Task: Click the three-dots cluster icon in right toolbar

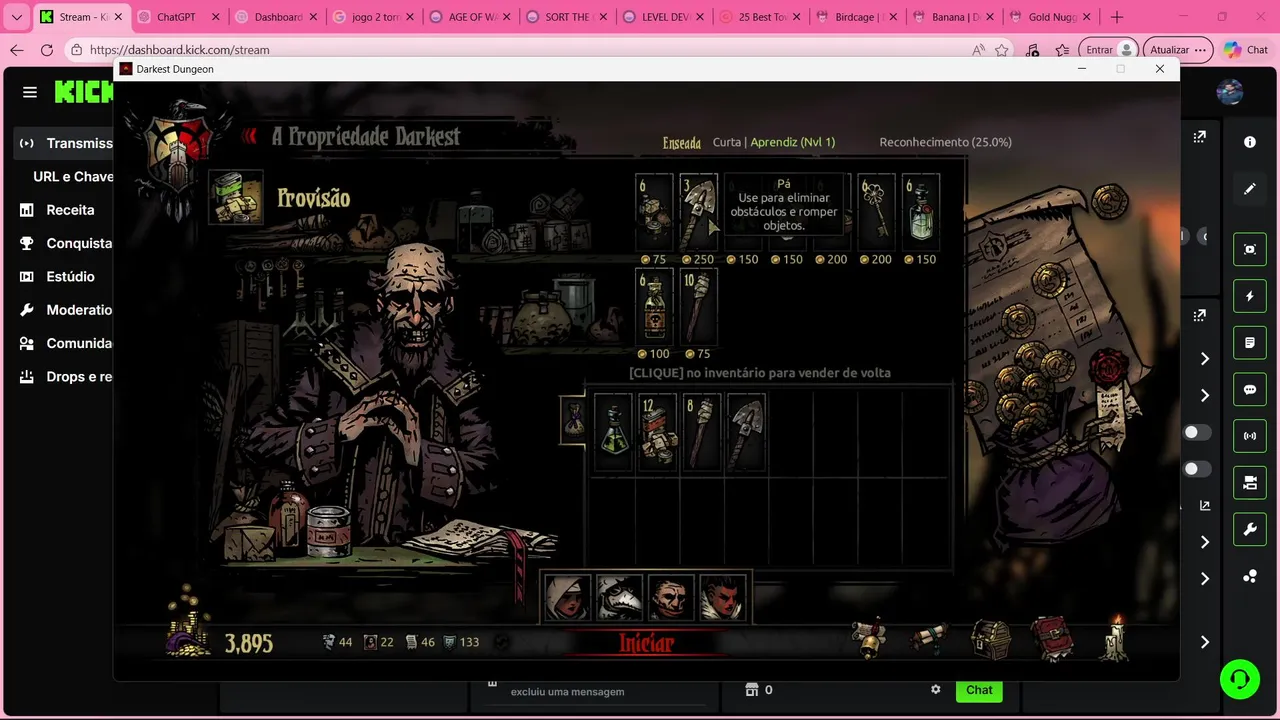Action: pyautogui.click(x=1250, y=577)
